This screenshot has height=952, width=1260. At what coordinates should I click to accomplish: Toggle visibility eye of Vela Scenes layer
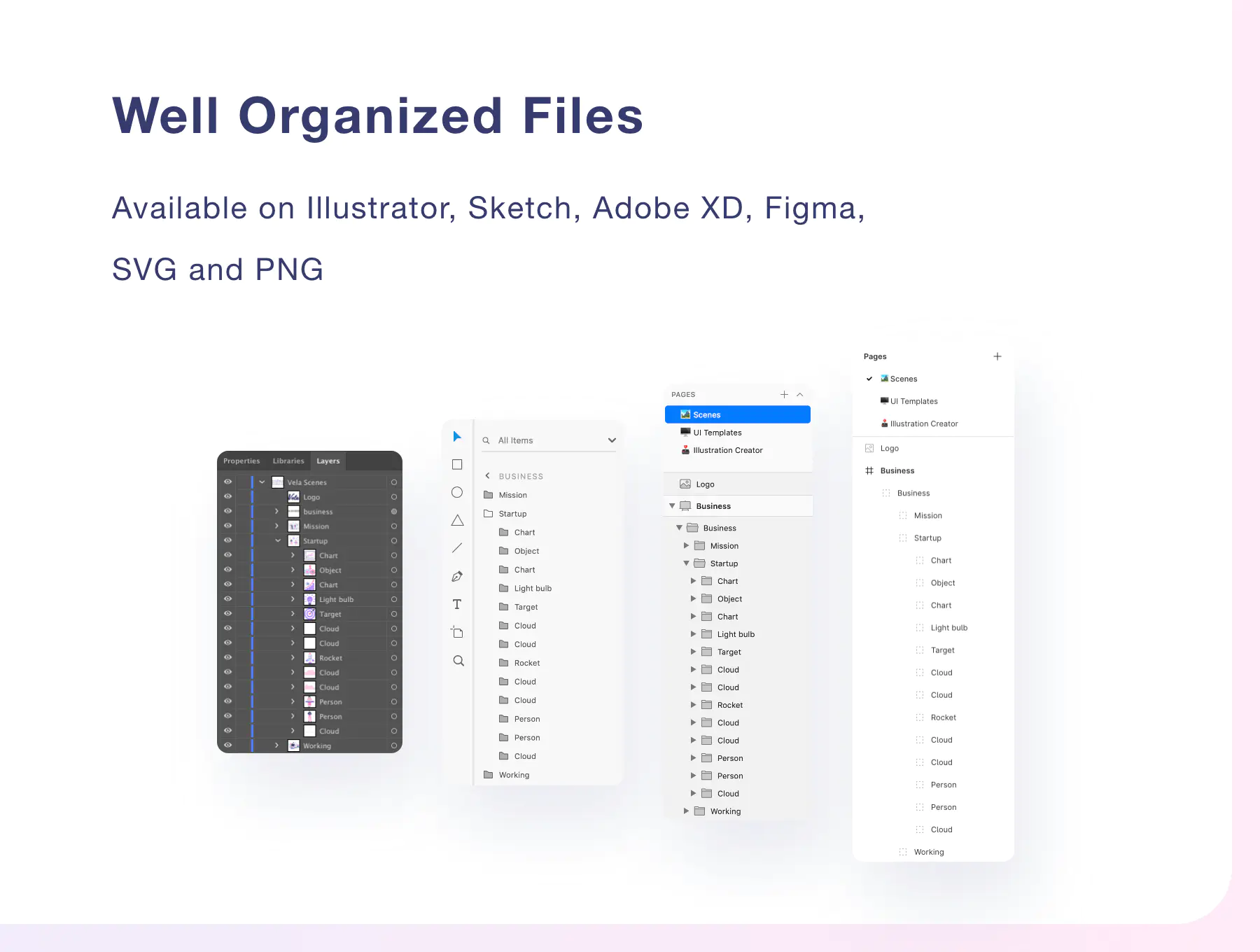pyautogui.click(x=227, y=482)
